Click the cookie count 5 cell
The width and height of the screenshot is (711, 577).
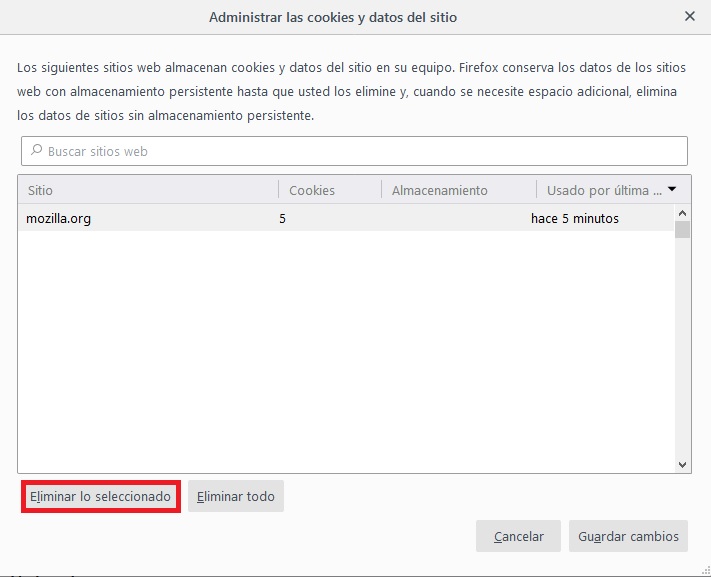click(x=282, y=219)
